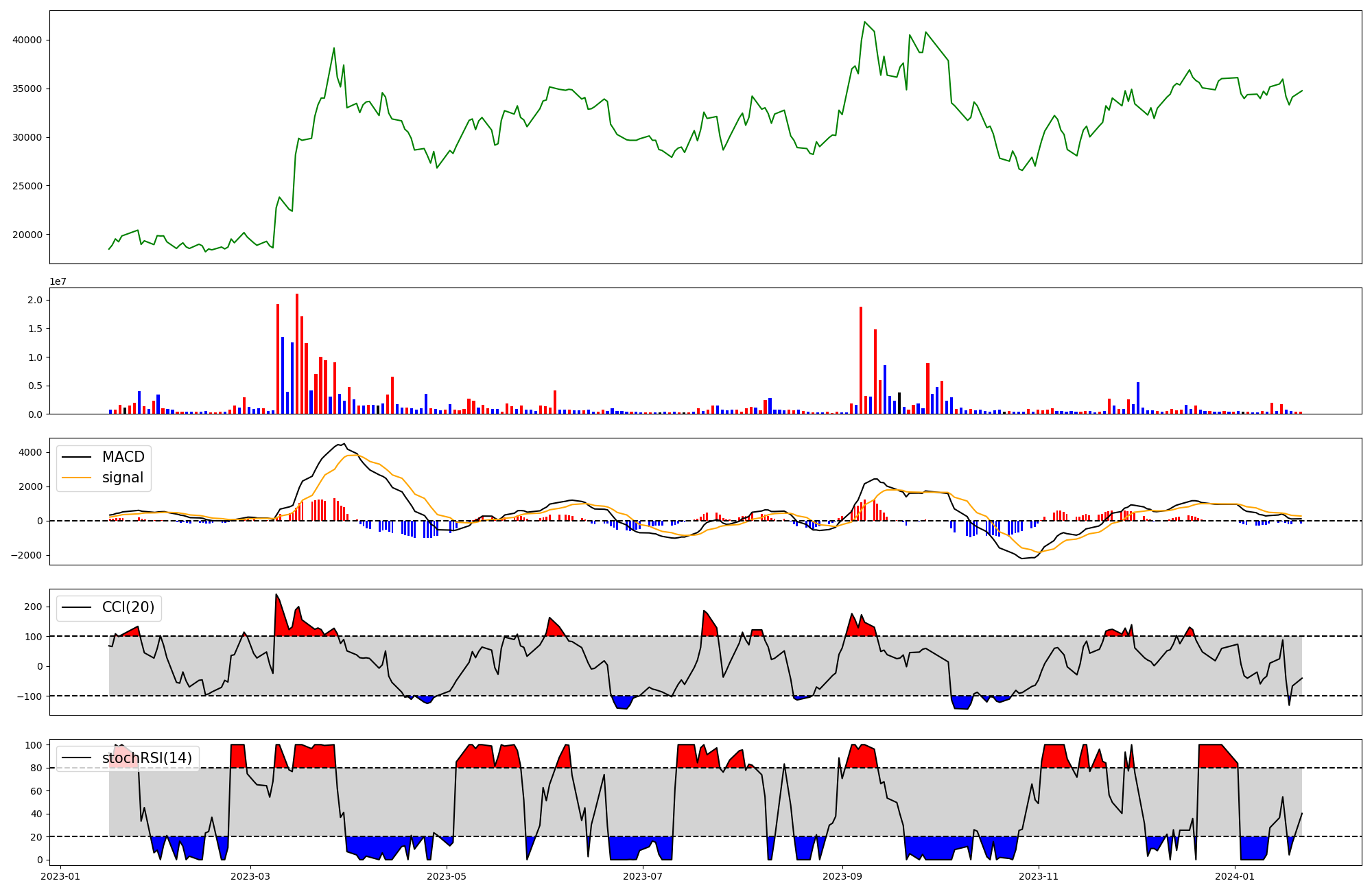Click the 80 stochRSI axis label
This screenshot has width=1372, height=892.
[x=36, y=768]
